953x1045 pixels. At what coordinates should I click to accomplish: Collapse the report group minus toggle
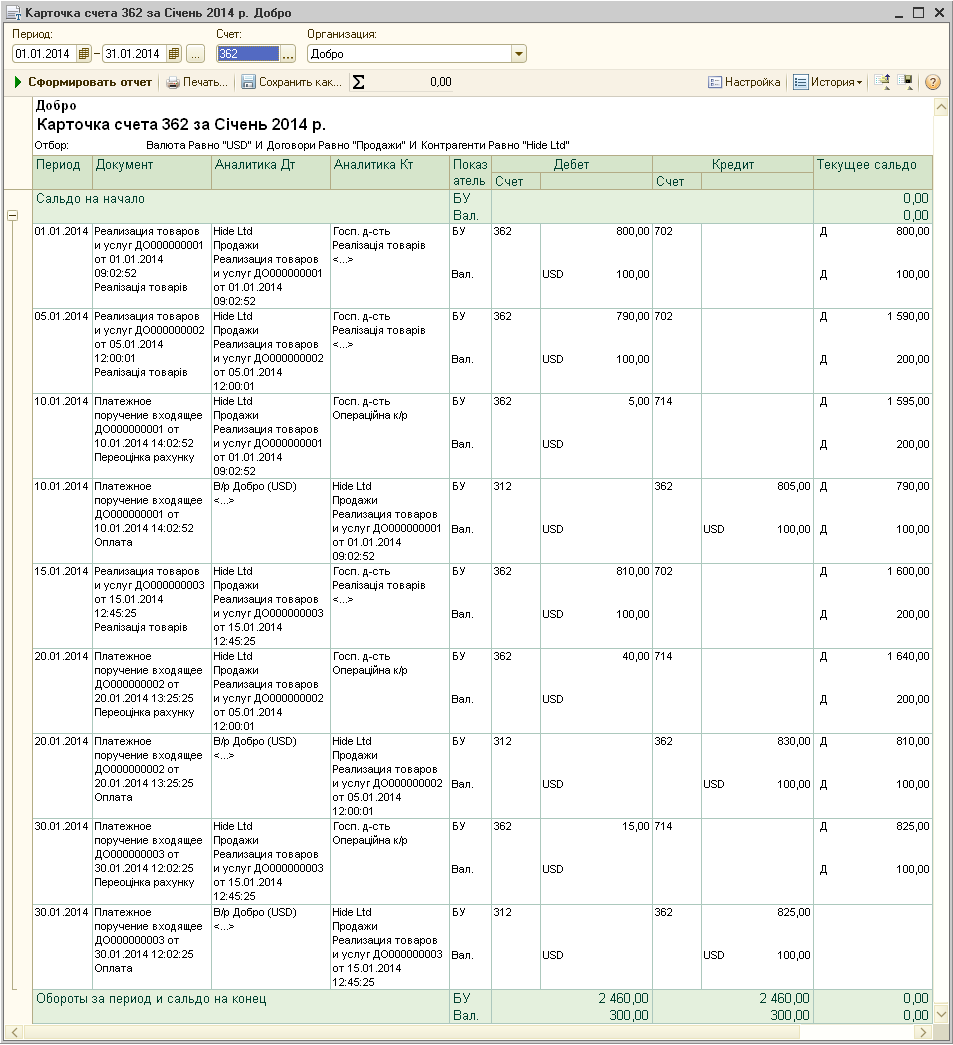[x=12, y=215]
